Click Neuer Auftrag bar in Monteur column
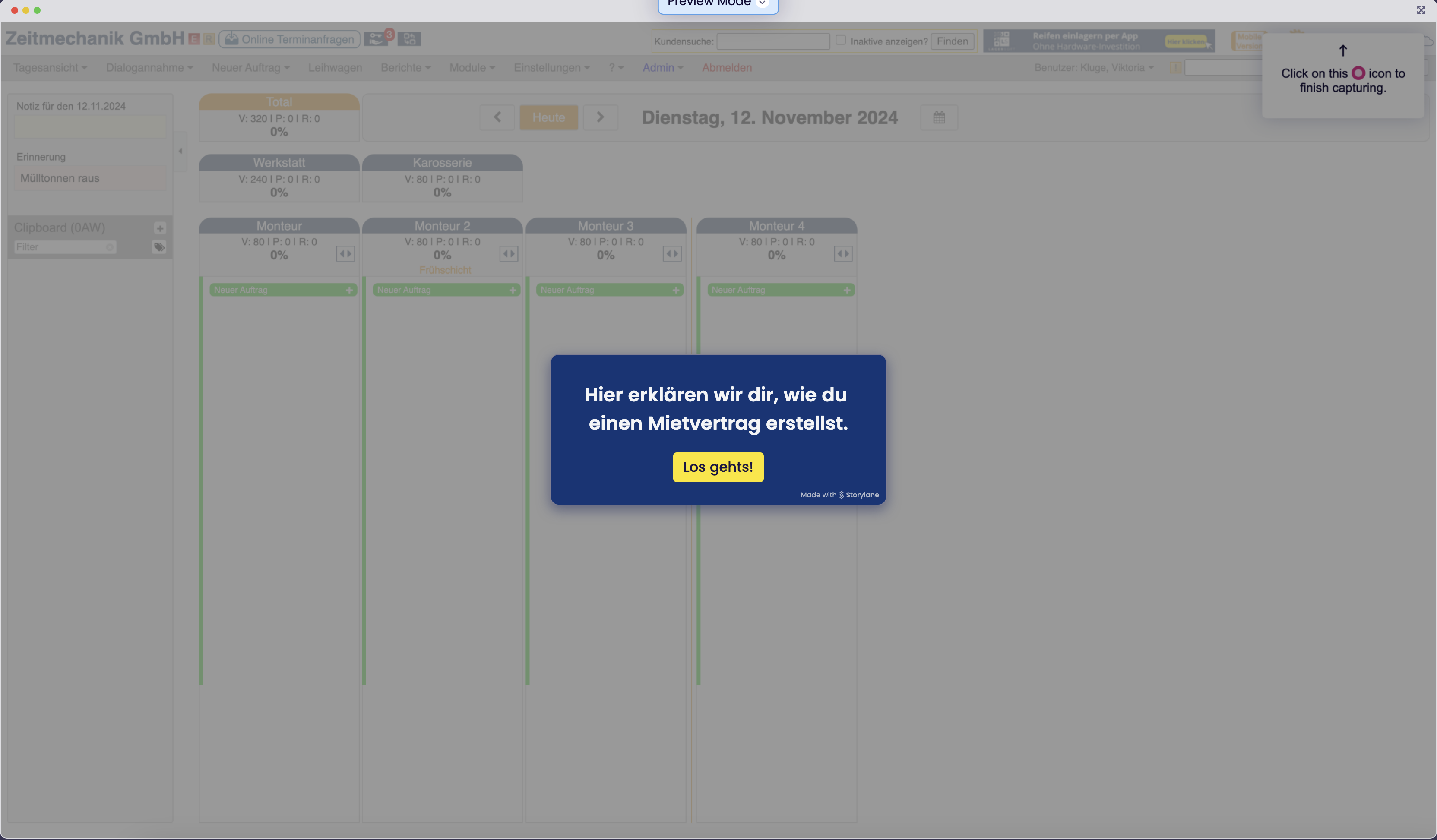The image size is (1437, 840). click(x=283, y=290)
